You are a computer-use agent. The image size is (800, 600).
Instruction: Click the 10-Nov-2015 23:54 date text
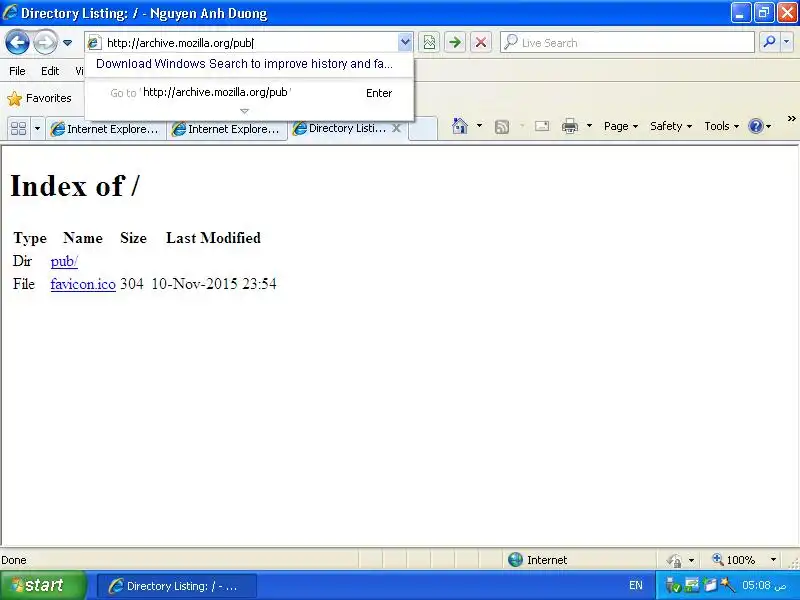(x=214, y=284)
